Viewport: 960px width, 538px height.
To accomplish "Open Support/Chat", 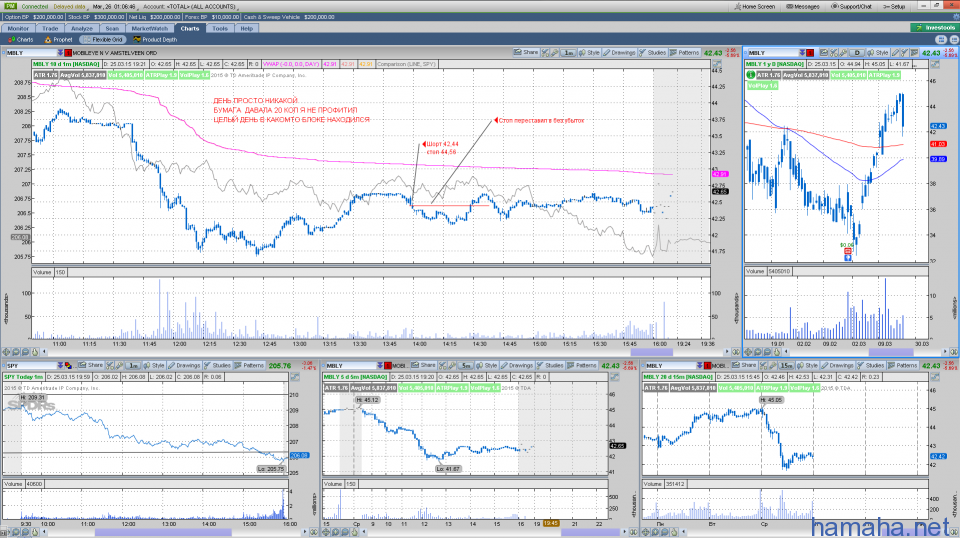I will point(851,6).
